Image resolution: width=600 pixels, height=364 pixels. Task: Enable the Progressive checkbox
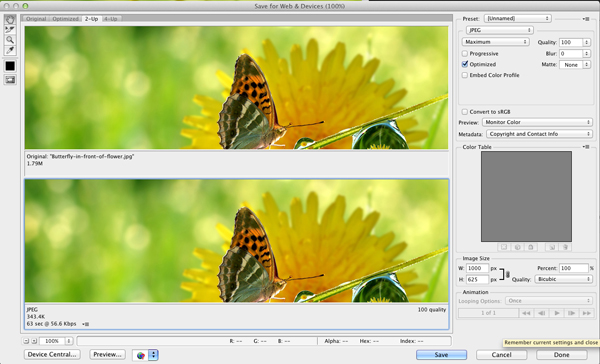(465, 54)
